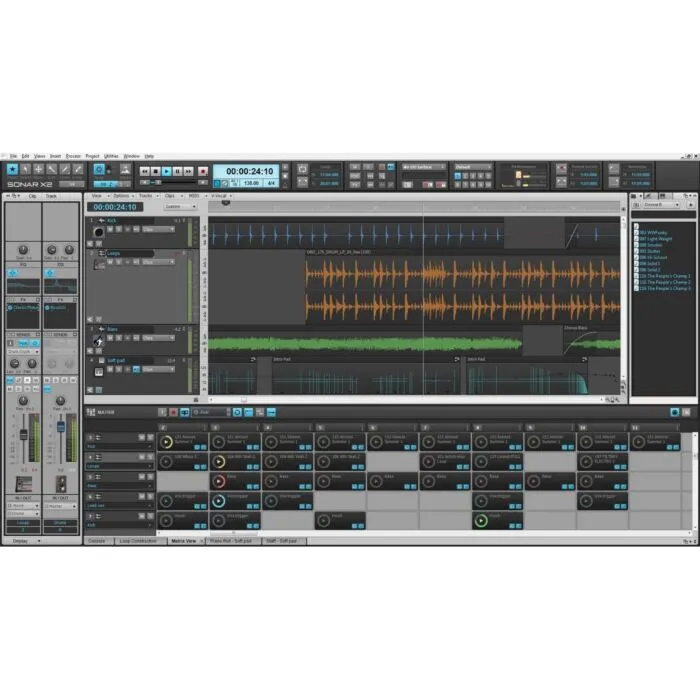This screenshot has height=700, width=700.
Task: Click the Kick track instrument icon
Action: pos(99,232)
